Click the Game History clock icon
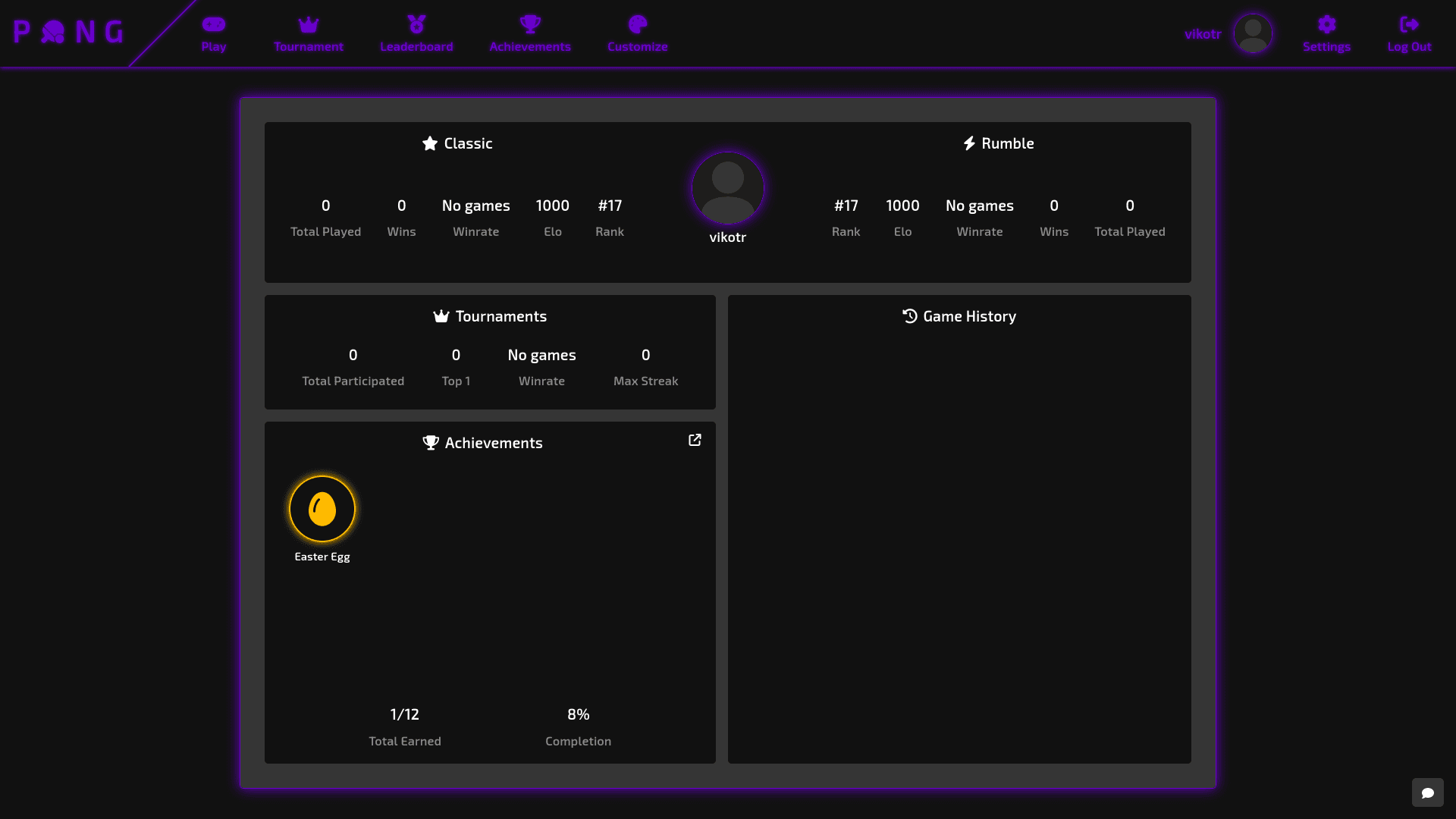This screenshot has height=819, width=1456. click(x=910, y=316)
